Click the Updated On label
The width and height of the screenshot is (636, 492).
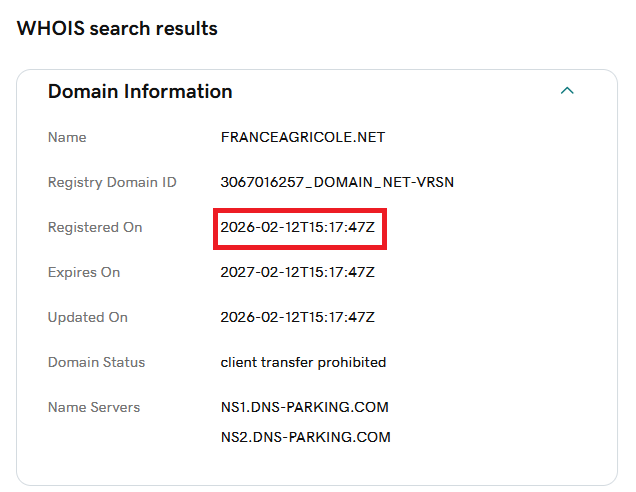click(88, 317)
